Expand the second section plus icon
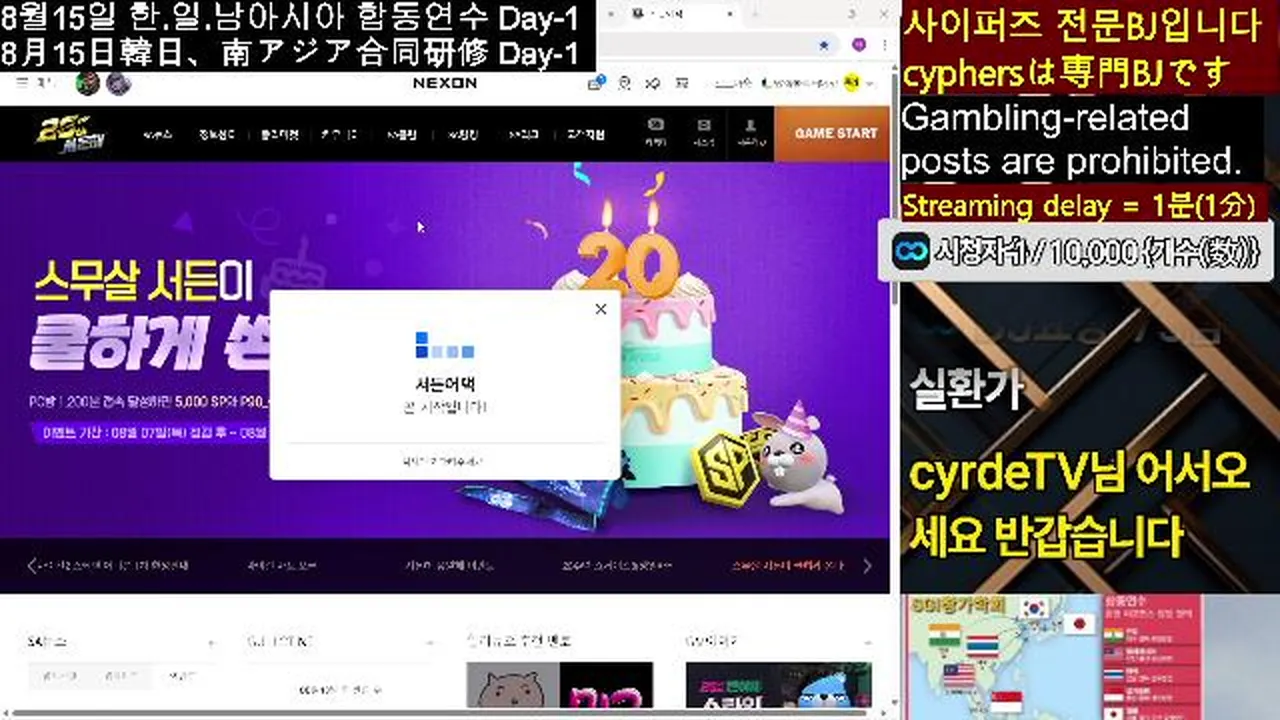Viewport: 1280px width, 720px height. [430, 642]
